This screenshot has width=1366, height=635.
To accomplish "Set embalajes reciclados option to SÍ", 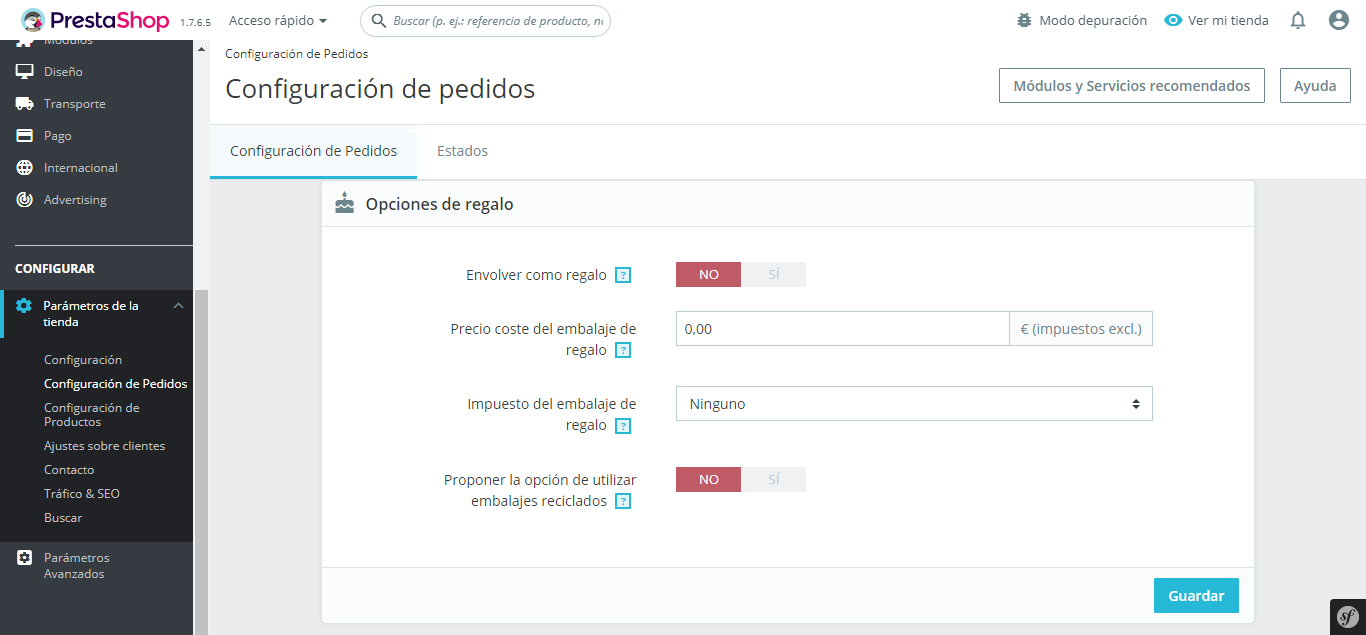I will pyautogui.click(x=773, y=479).
